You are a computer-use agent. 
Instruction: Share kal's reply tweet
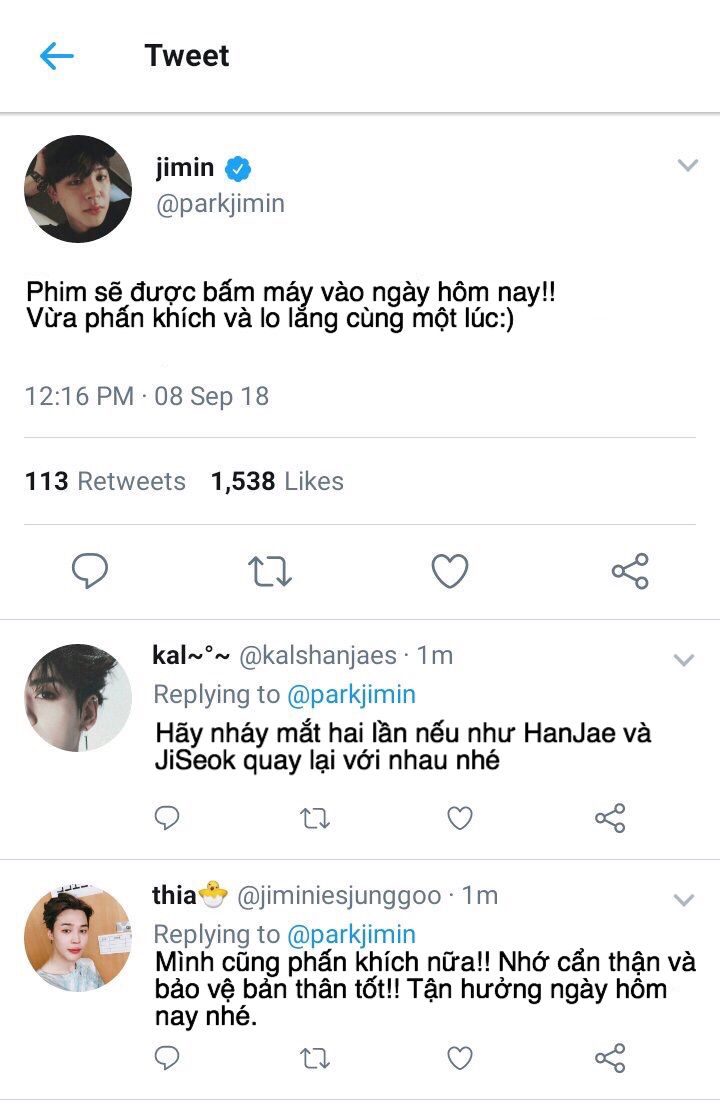[x=609, y=818]
